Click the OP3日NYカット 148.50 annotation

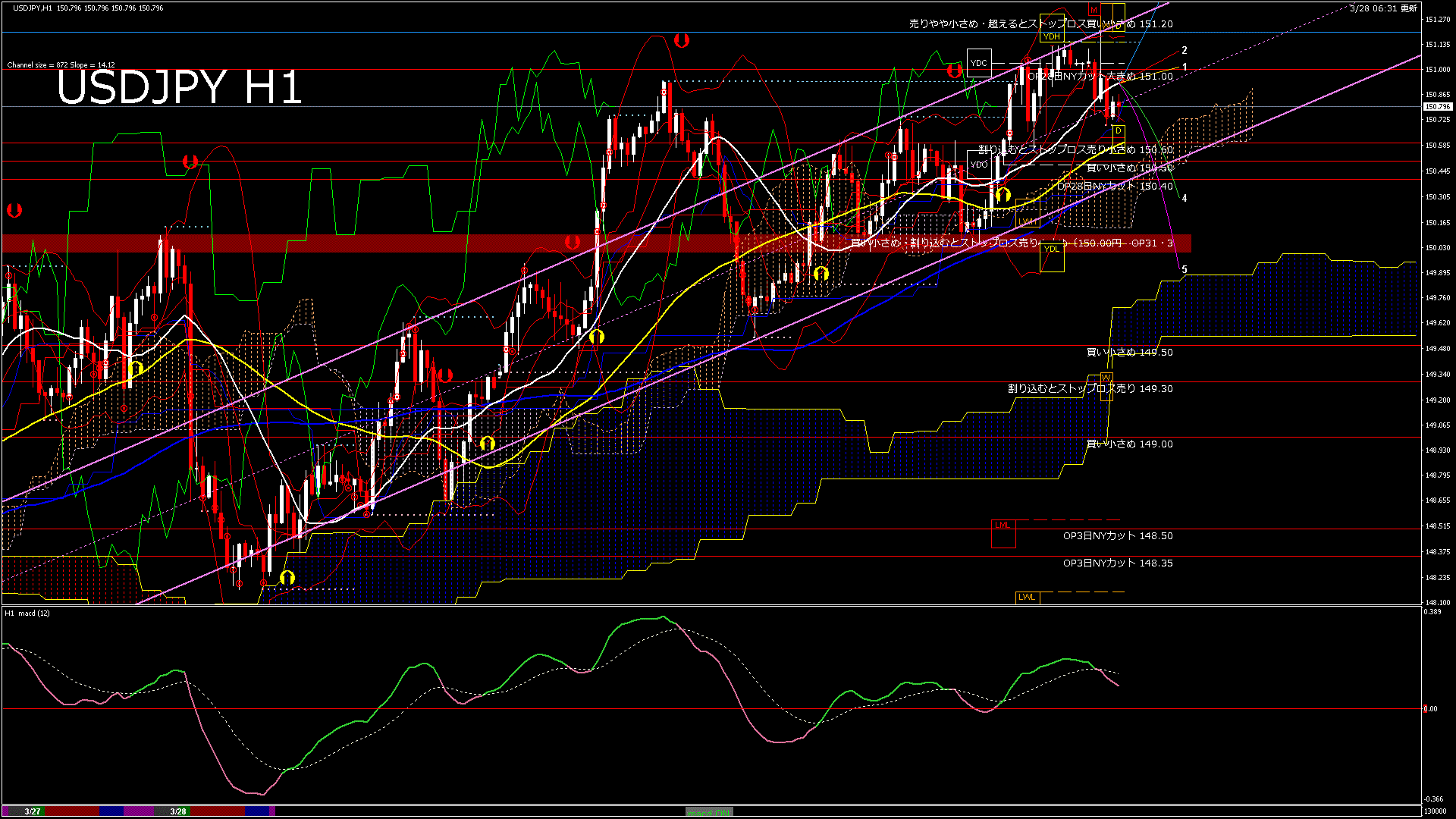(1117, 536)
